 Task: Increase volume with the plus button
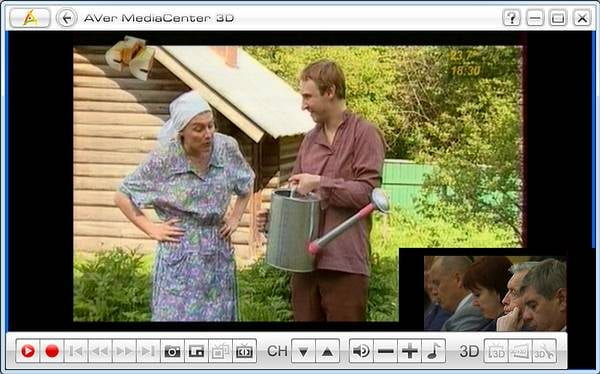410,351
